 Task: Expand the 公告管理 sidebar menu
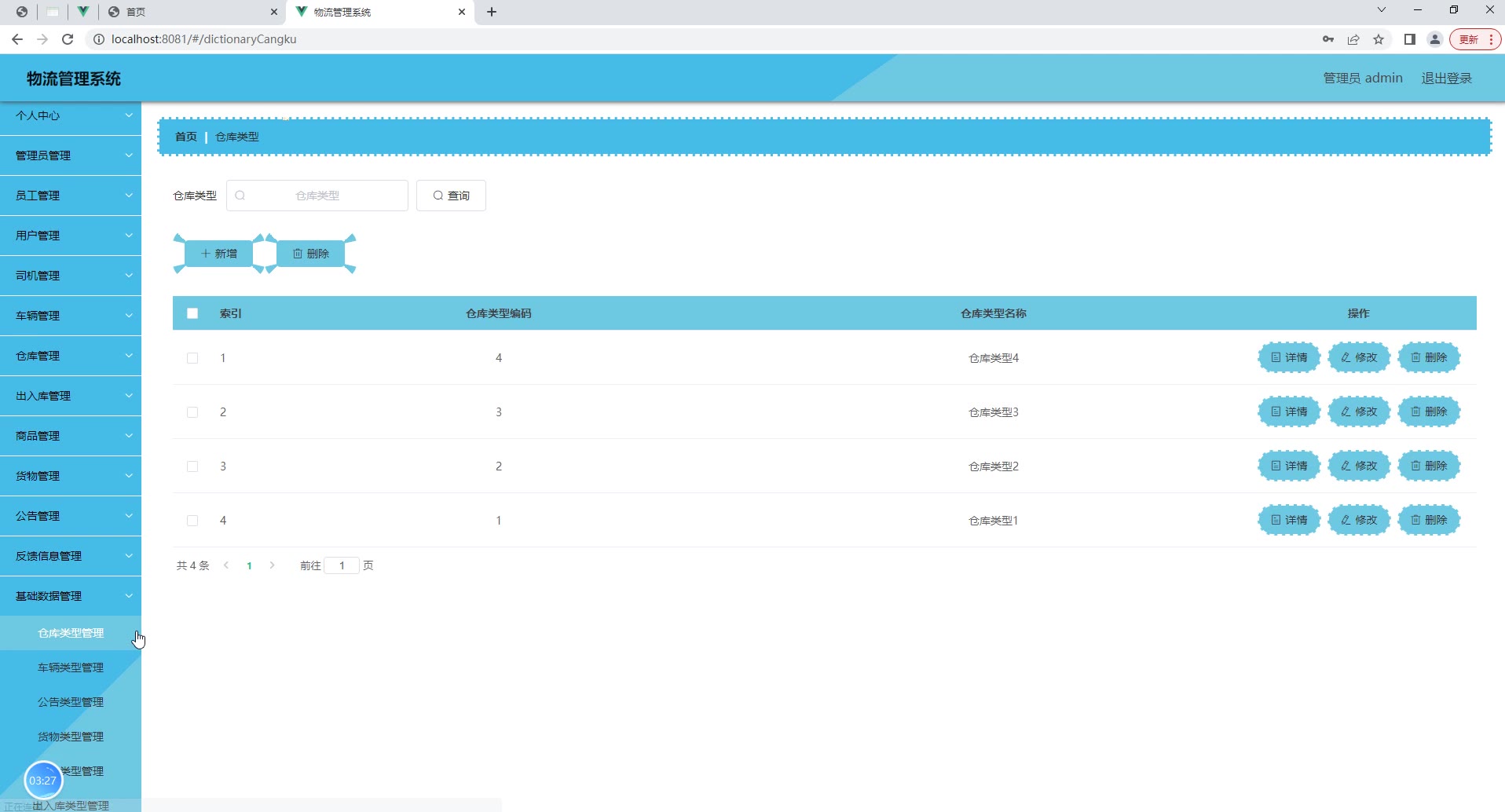[71, 516]
